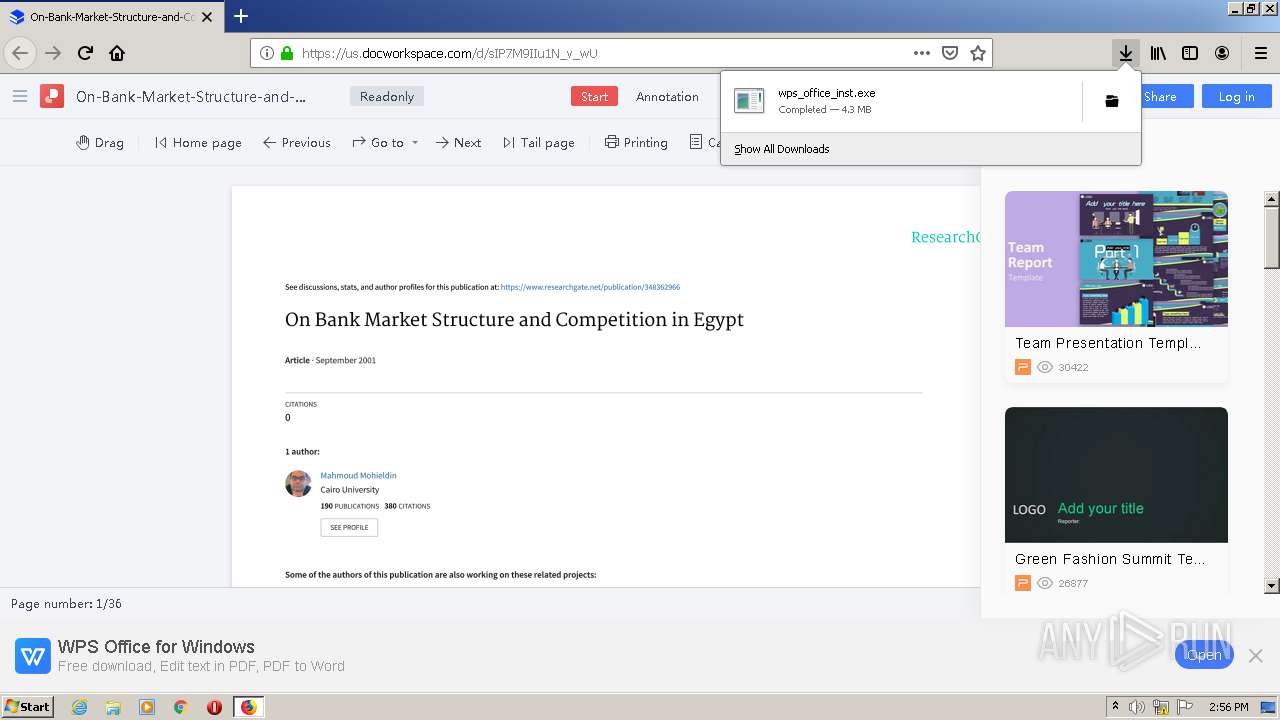Close the WPS Office for Windows banner

1255,656
